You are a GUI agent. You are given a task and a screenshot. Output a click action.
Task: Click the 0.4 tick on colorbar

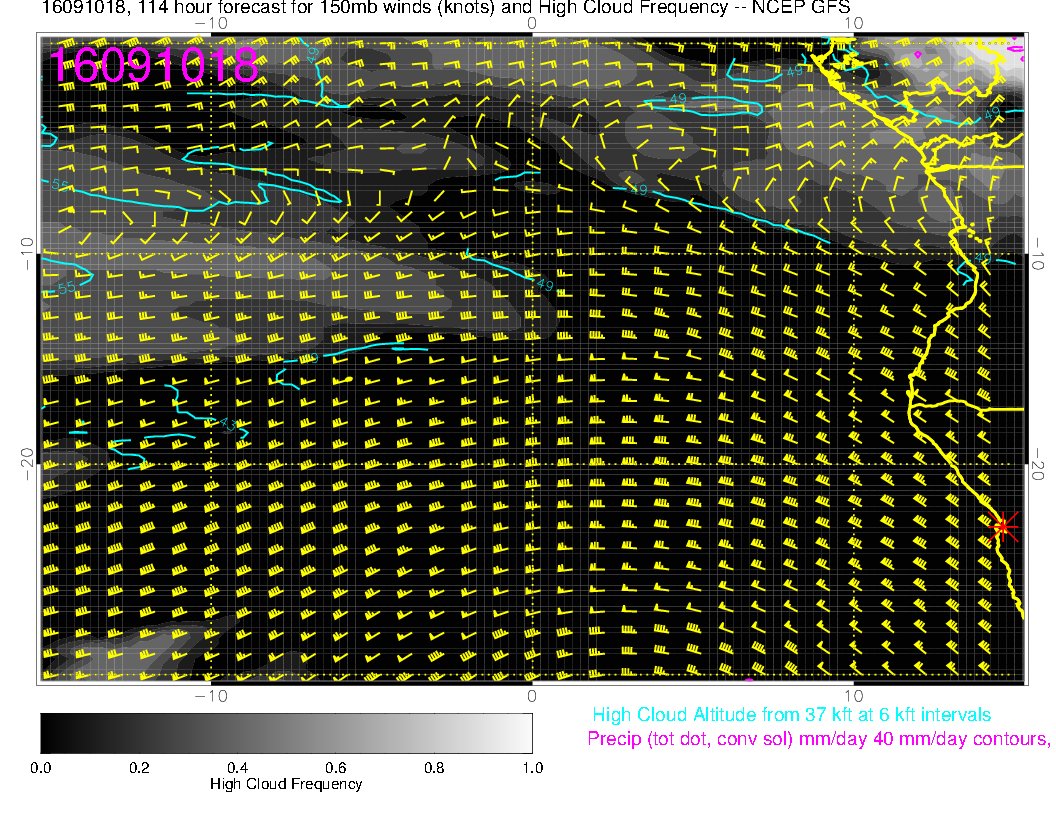(237, 768)
